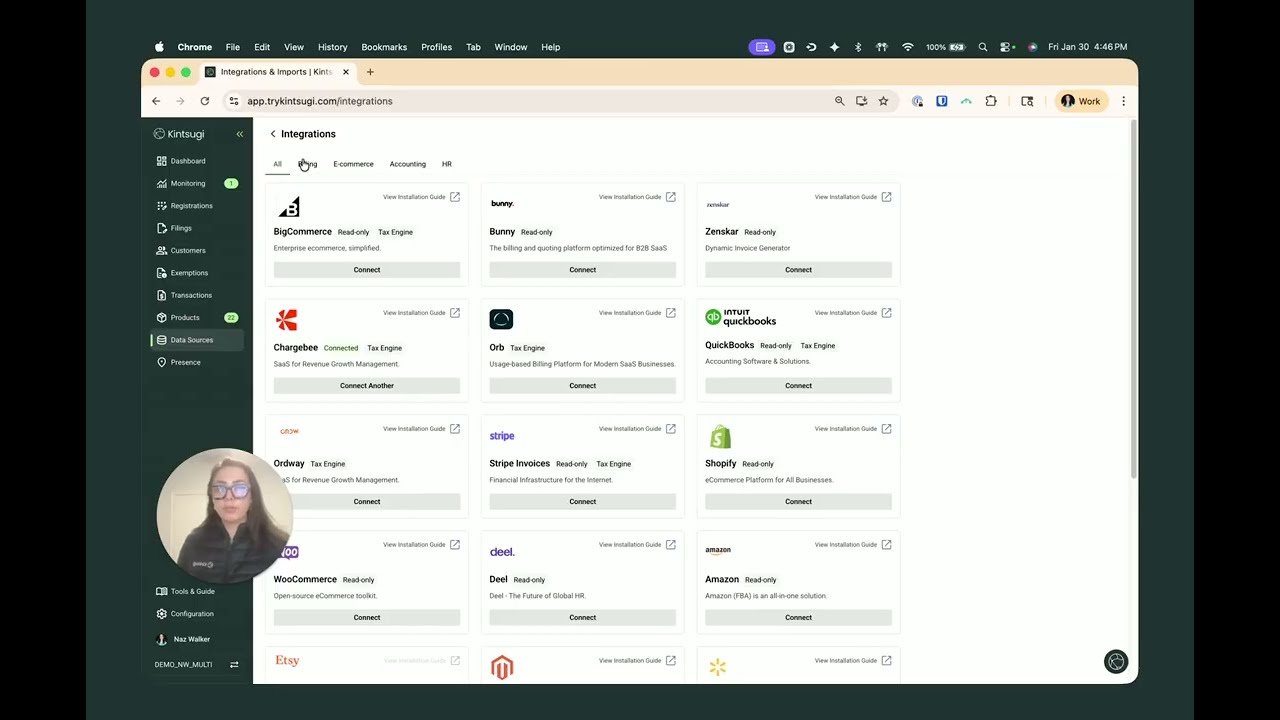Click the Orb logo
This screenshot has width=1280, height=720.
pyautogui.click(x=501, y=319)
